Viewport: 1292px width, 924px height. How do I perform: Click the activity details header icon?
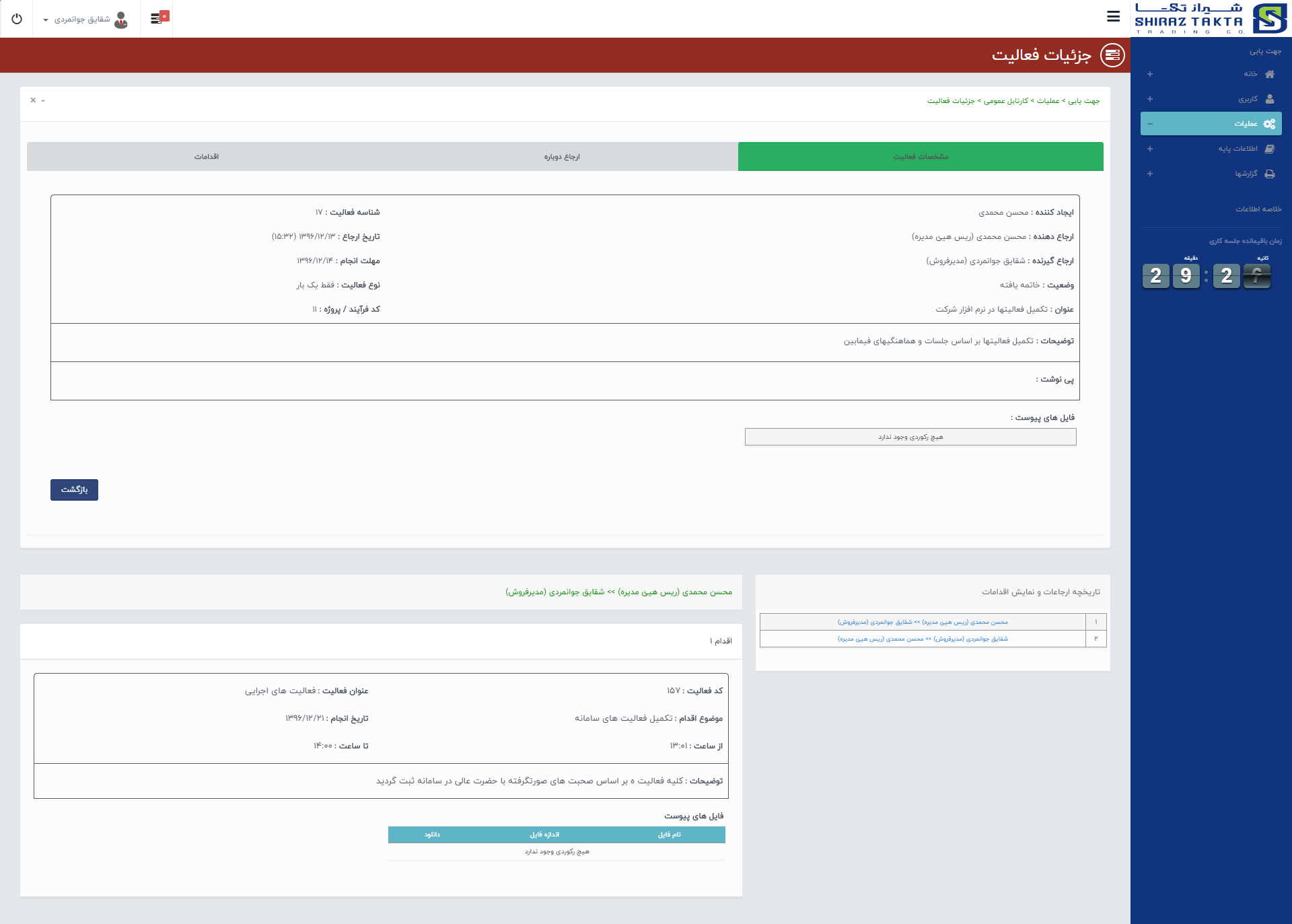point(1112,55)
